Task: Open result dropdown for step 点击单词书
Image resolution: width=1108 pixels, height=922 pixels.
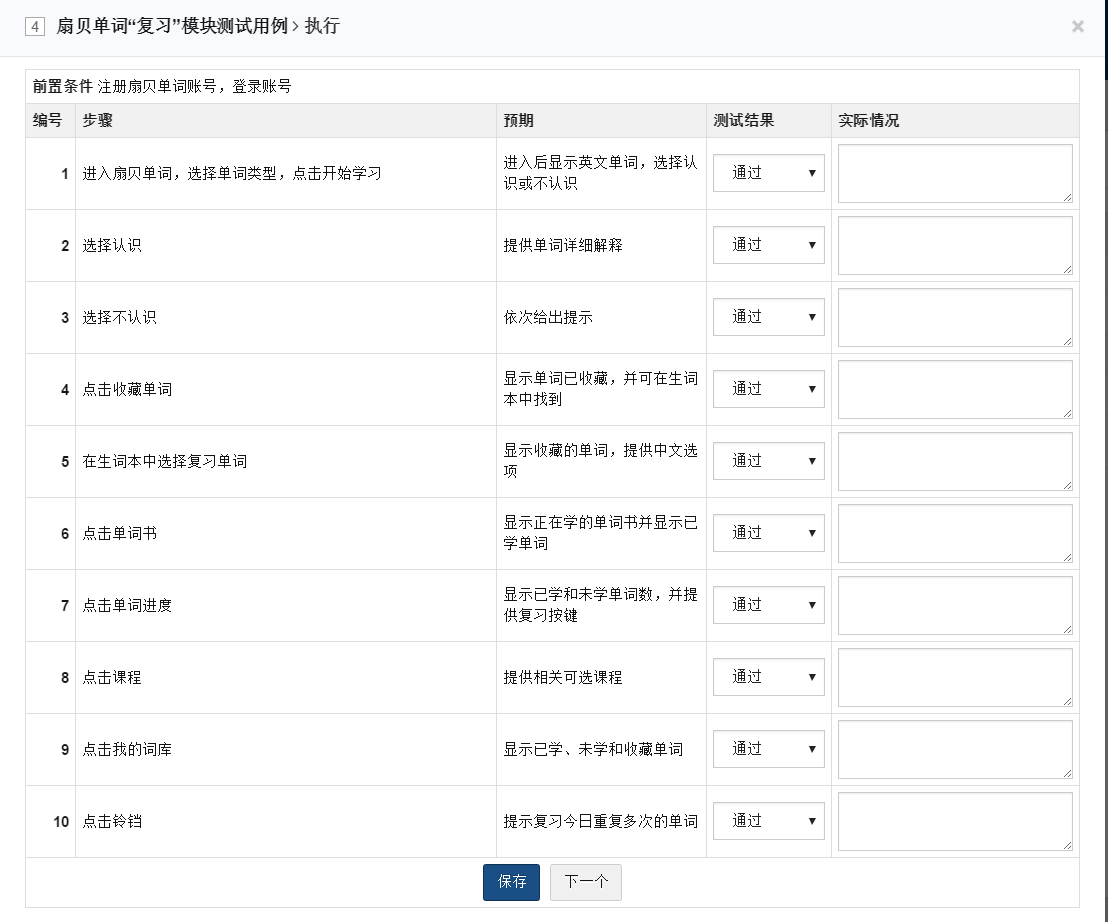Action: (769, 533)
